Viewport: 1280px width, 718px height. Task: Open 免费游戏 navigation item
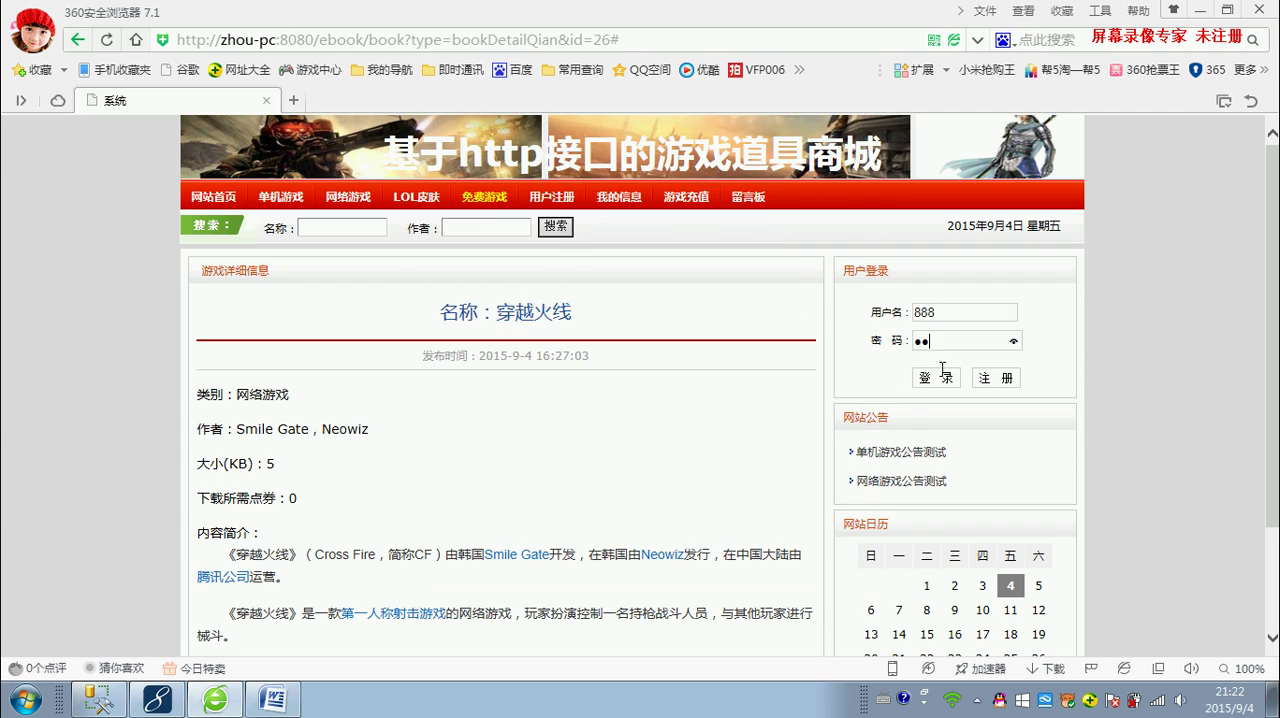[484, 197]
